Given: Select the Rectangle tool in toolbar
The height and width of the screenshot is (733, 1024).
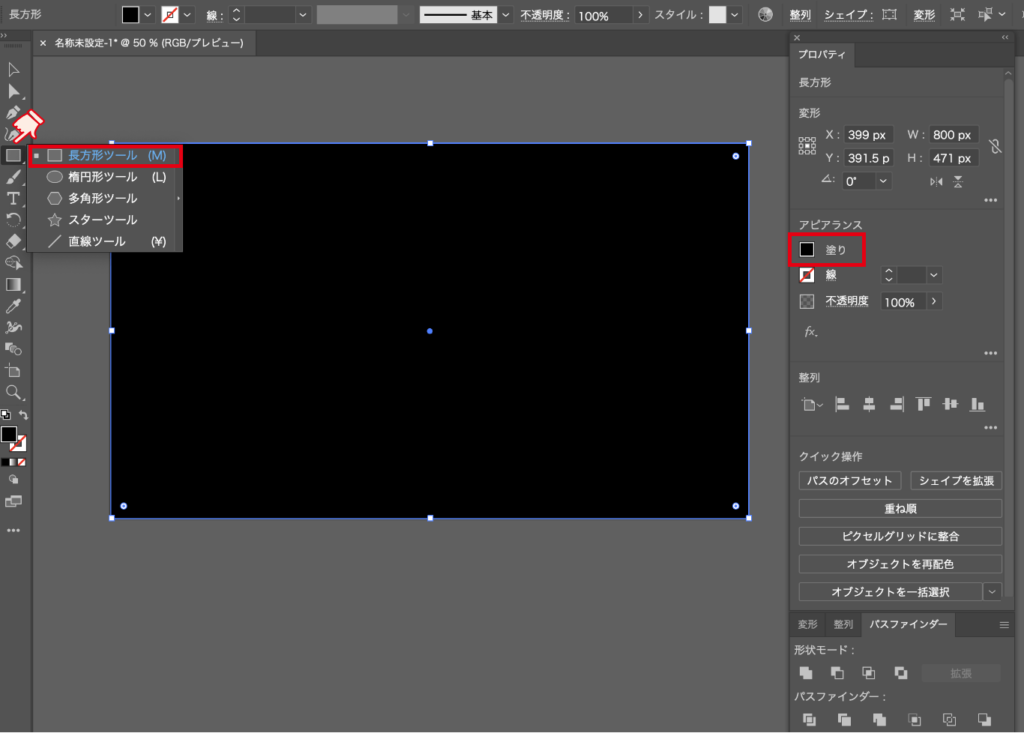Looking at the screenshot, I should 13,155.
